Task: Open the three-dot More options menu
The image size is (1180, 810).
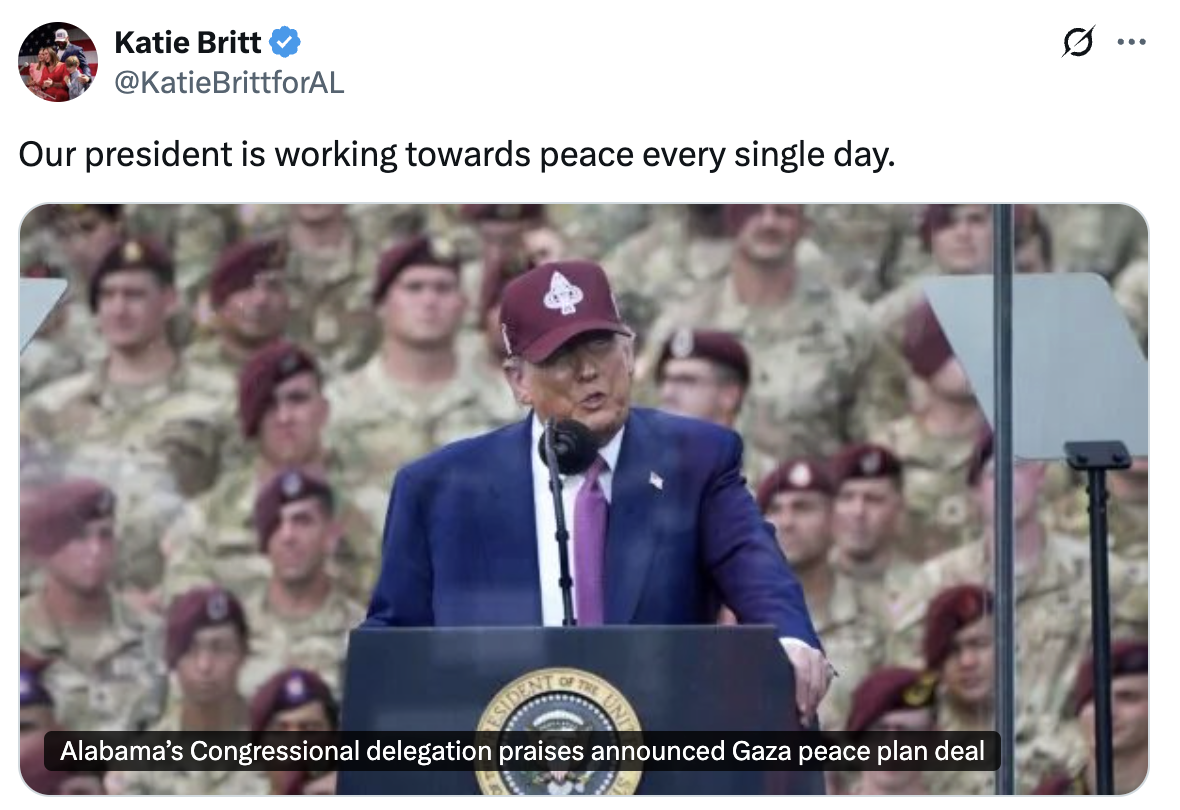Action: tap(1132, 42)
